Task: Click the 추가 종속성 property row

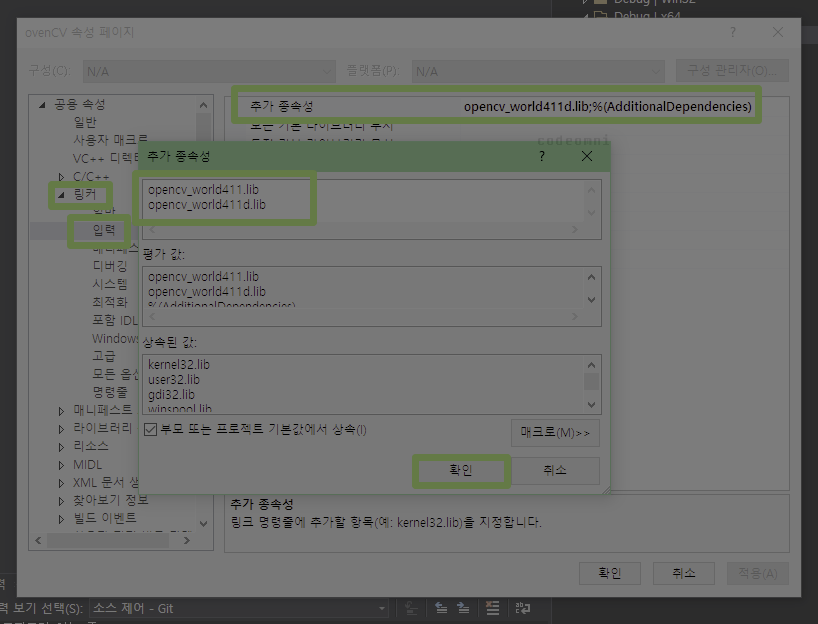Action: pyautogui.click(x=496, y=106)
